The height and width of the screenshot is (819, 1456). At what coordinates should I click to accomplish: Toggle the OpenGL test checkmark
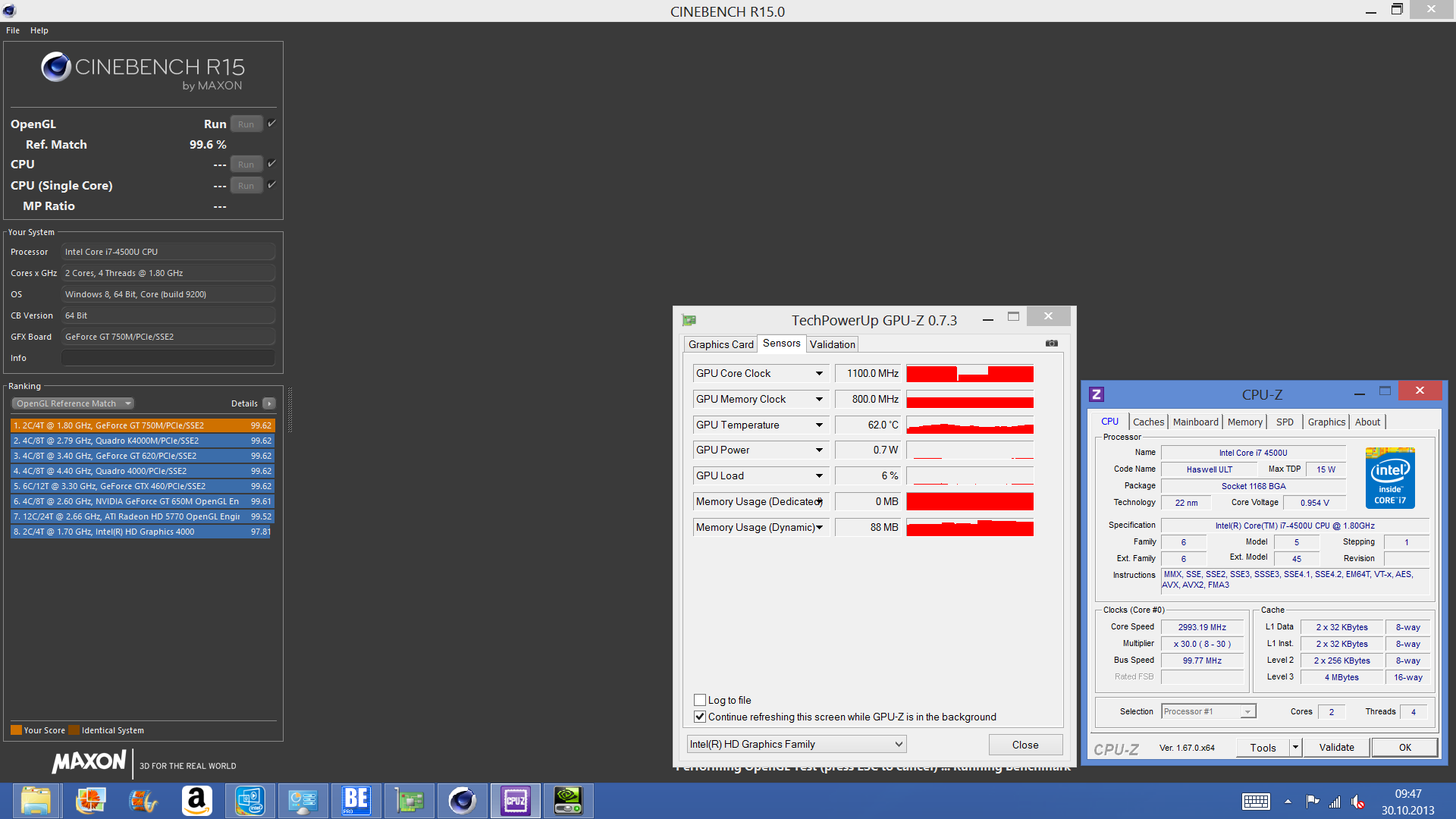click(x=271, y=123)
